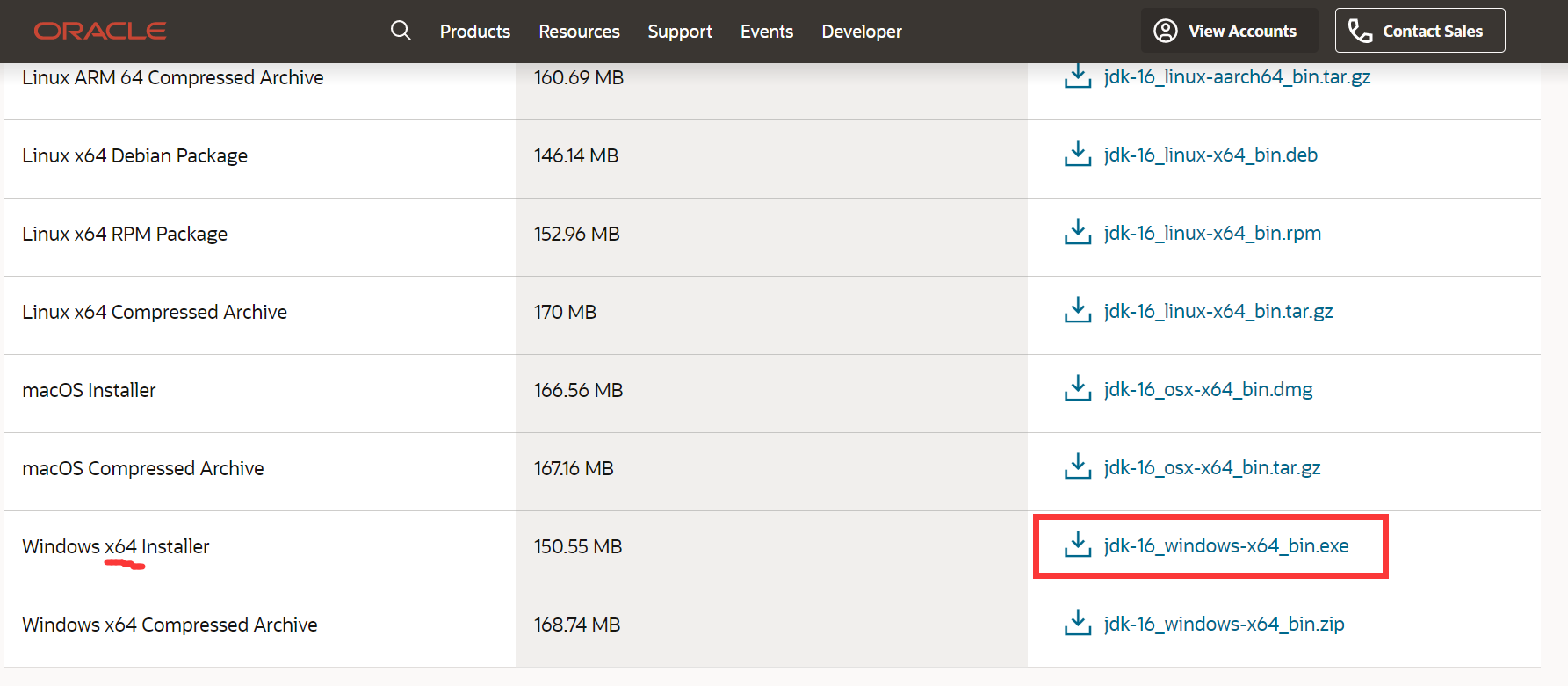Open the search magnifier icon
Viewport: 1568px width, 686px height.
coord(401,31)
